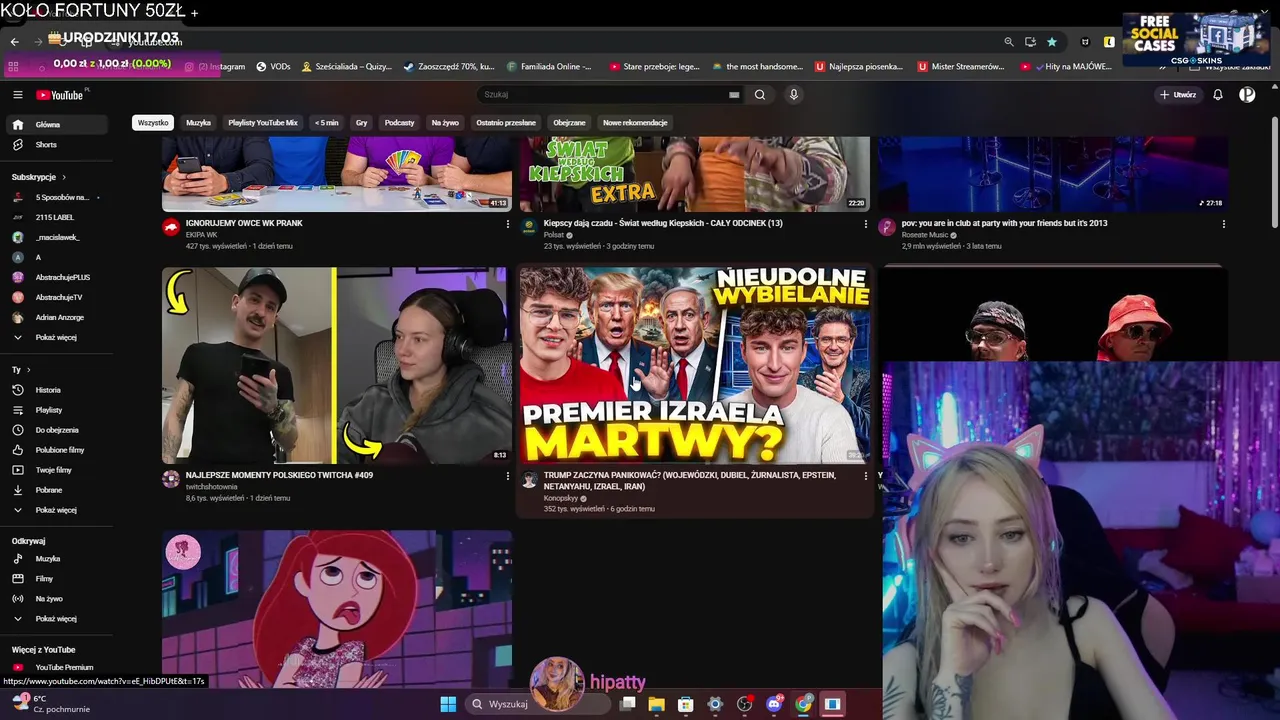Click the YouTube logo
The image size is (1280, 720).
click(x=60, y=95)
